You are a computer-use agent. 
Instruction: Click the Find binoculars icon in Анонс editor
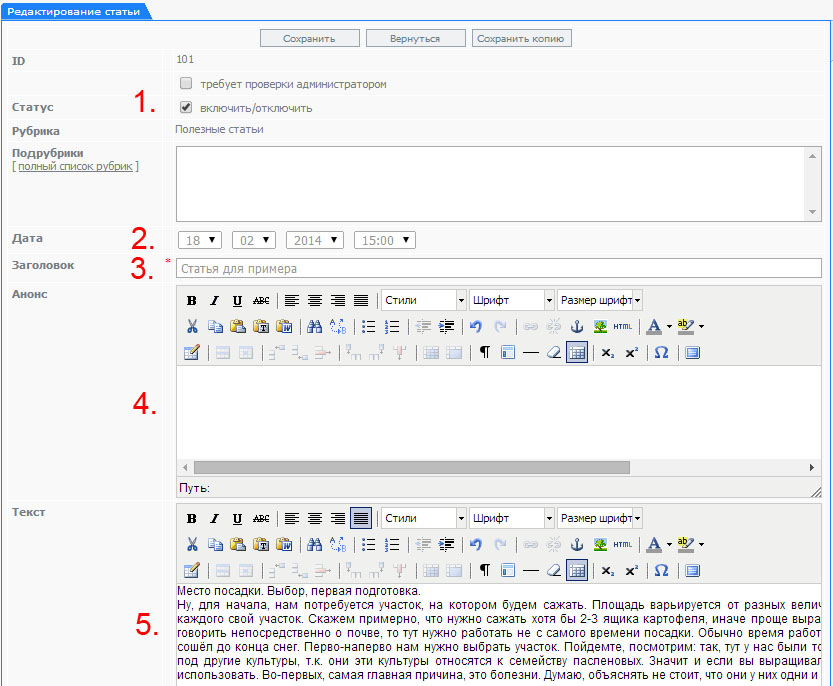314,326
